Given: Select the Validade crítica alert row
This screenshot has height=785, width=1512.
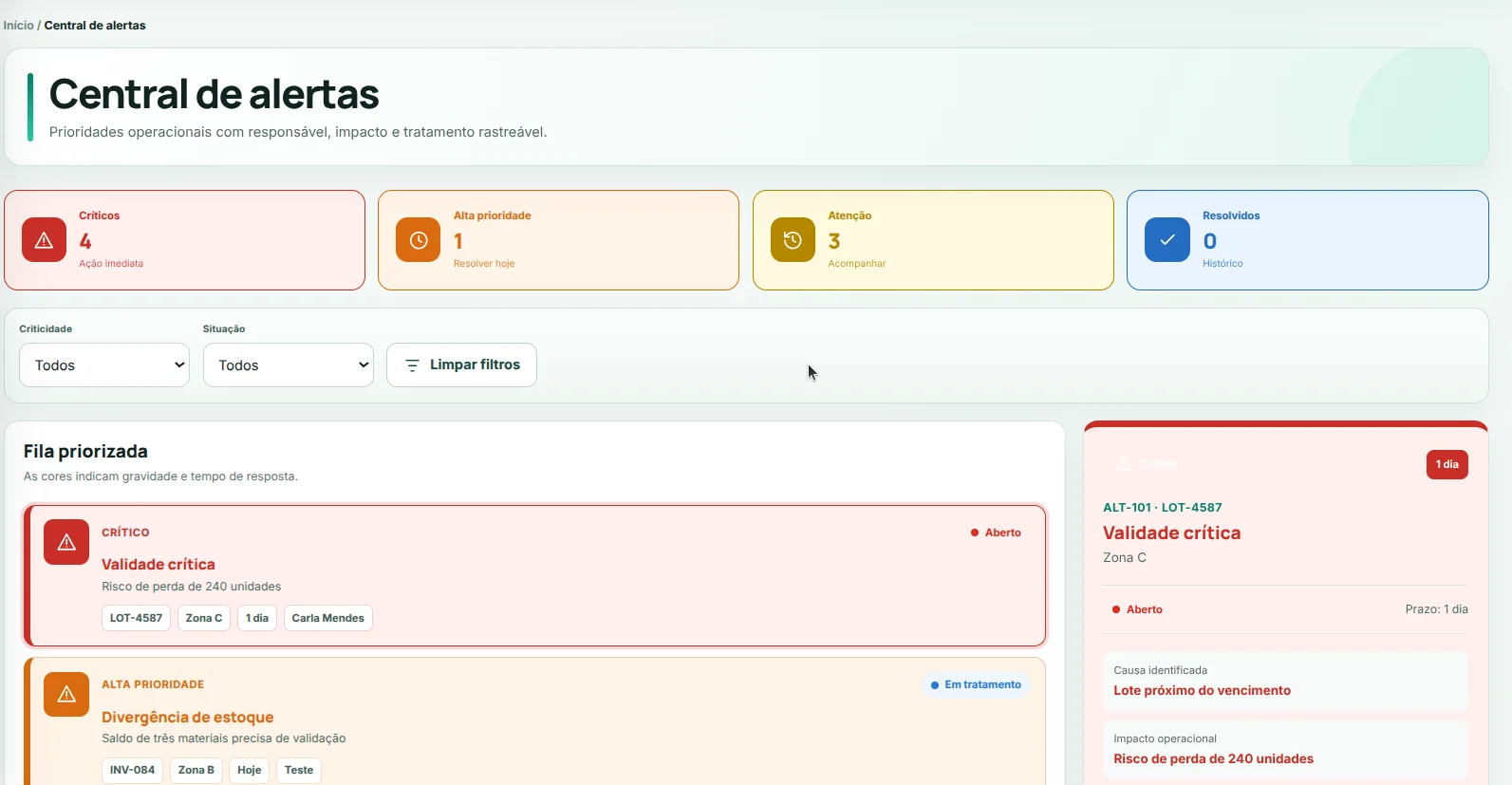Looking at the screenshot, I should point(534,576).
